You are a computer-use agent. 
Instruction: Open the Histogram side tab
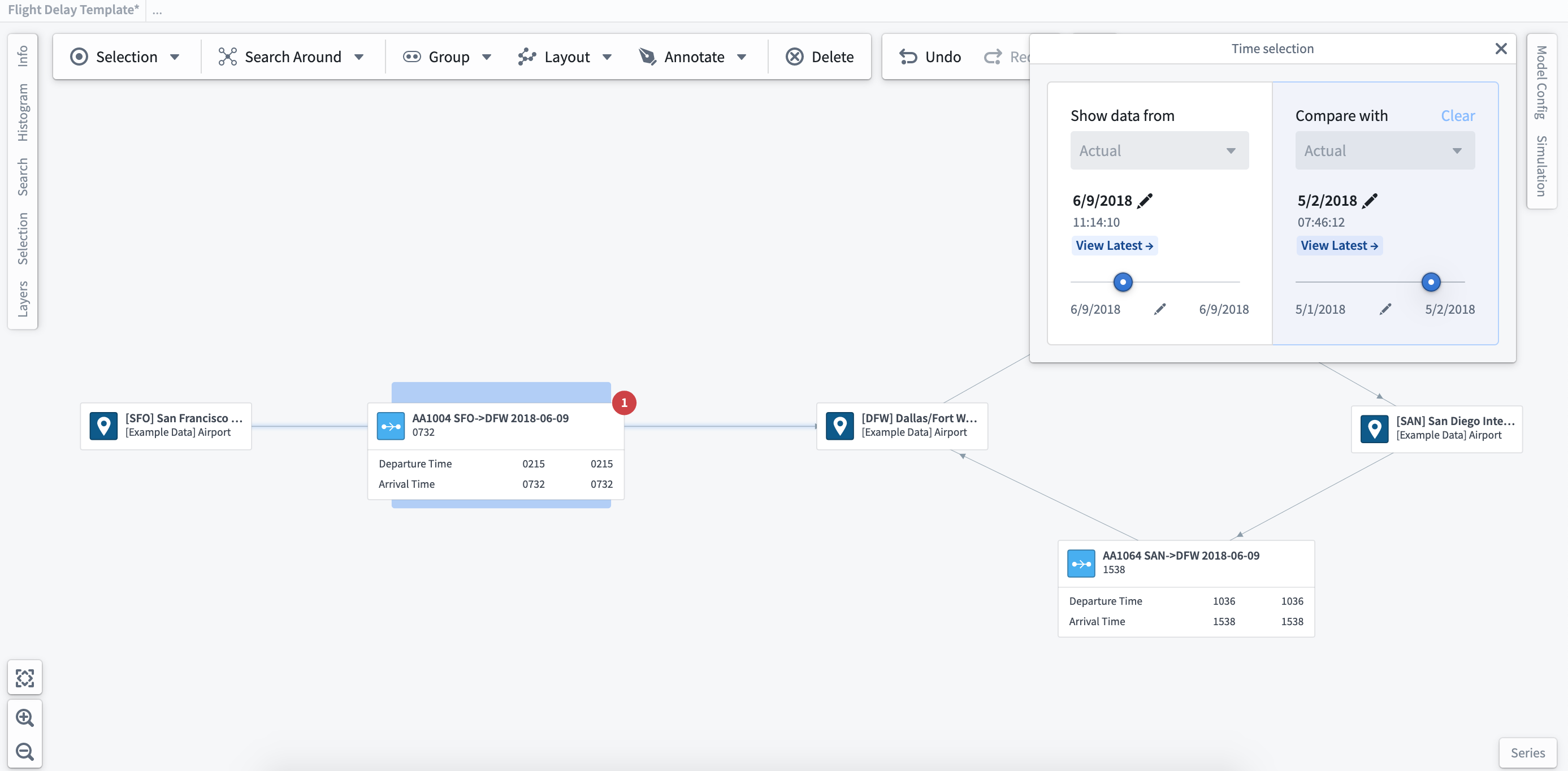(23, 112)
